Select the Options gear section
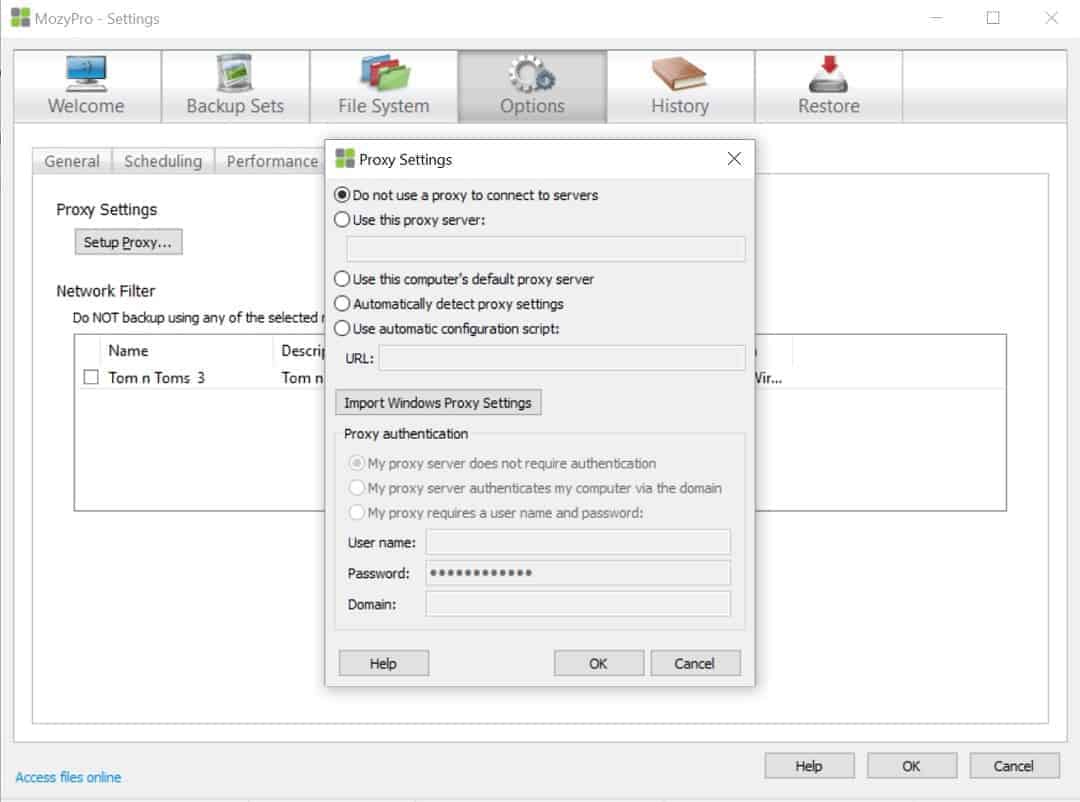 [x=532, y=86]
